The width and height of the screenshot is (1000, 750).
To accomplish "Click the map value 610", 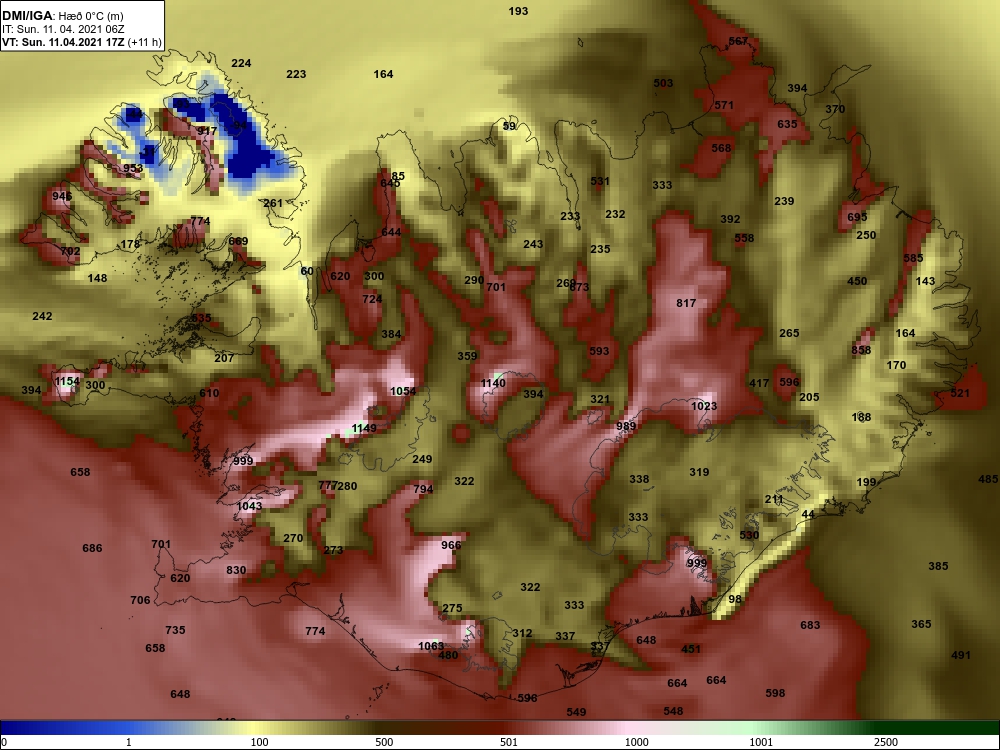I will coord(209,393).
